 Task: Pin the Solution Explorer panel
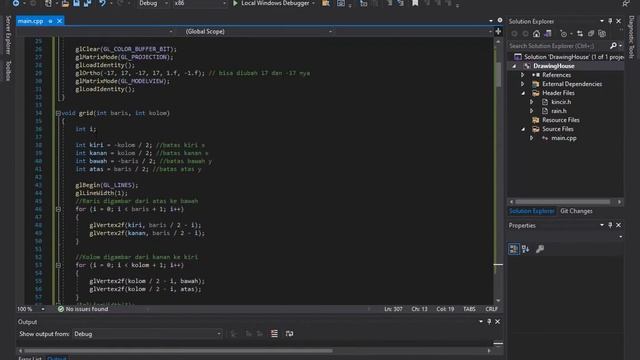tap(610, 21)
